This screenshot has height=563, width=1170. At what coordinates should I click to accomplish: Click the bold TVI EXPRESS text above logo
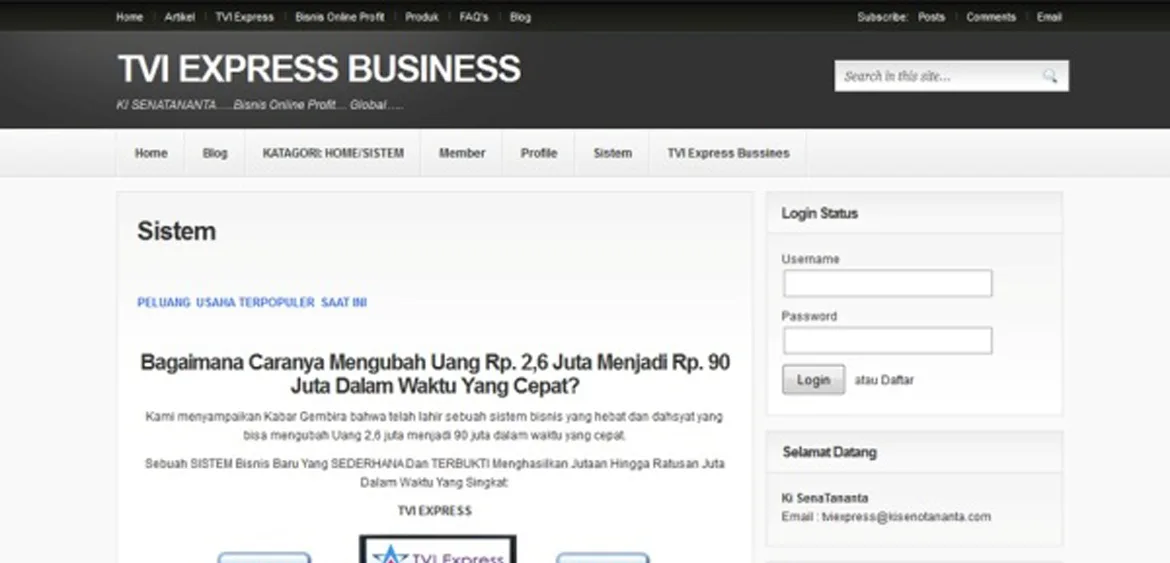pos(434,511)
